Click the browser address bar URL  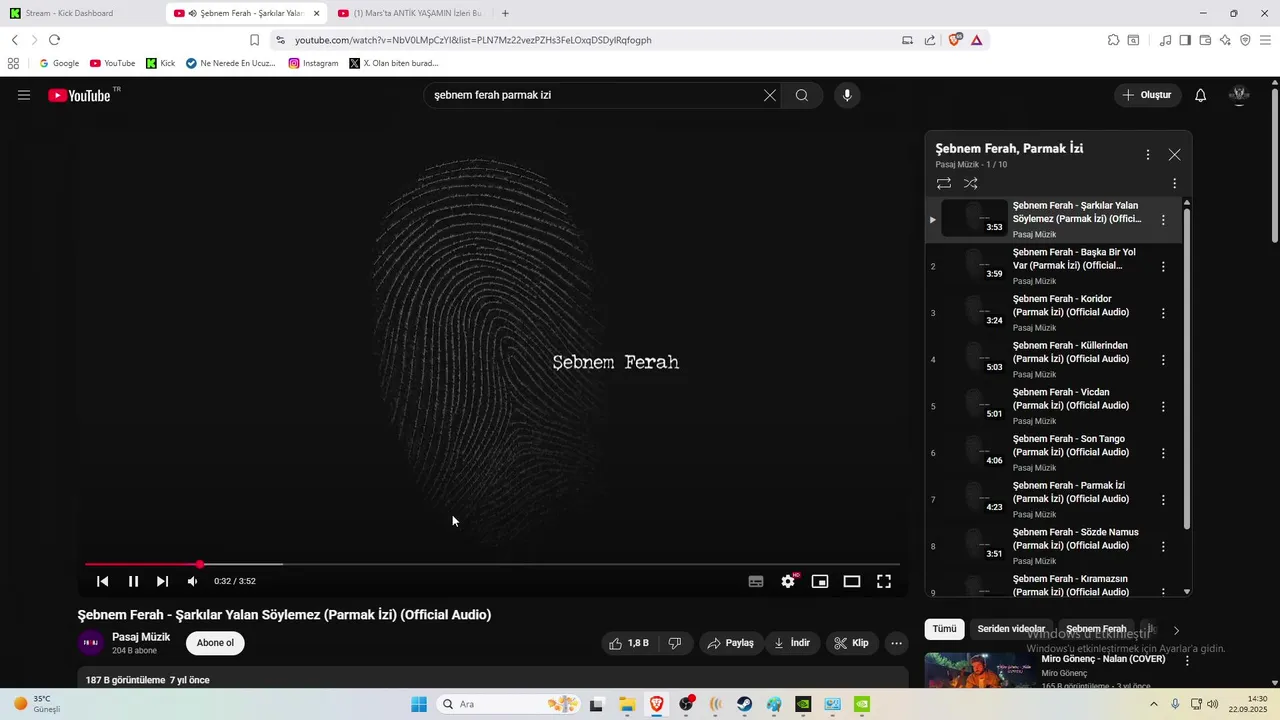(473, 40)
